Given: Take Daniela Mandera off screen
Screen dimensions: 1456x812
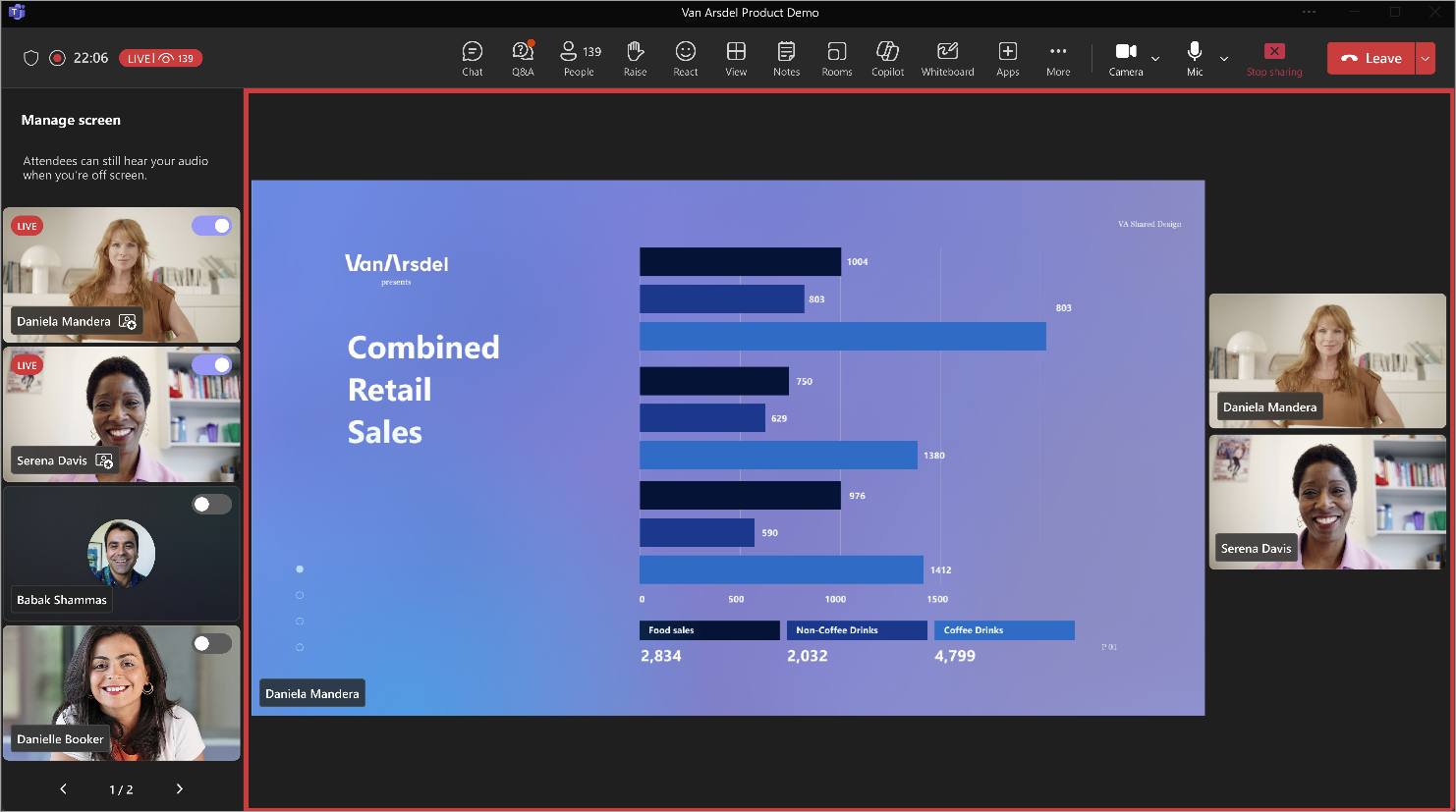Looking at the screenshot, I should click(x=211, y=226).
